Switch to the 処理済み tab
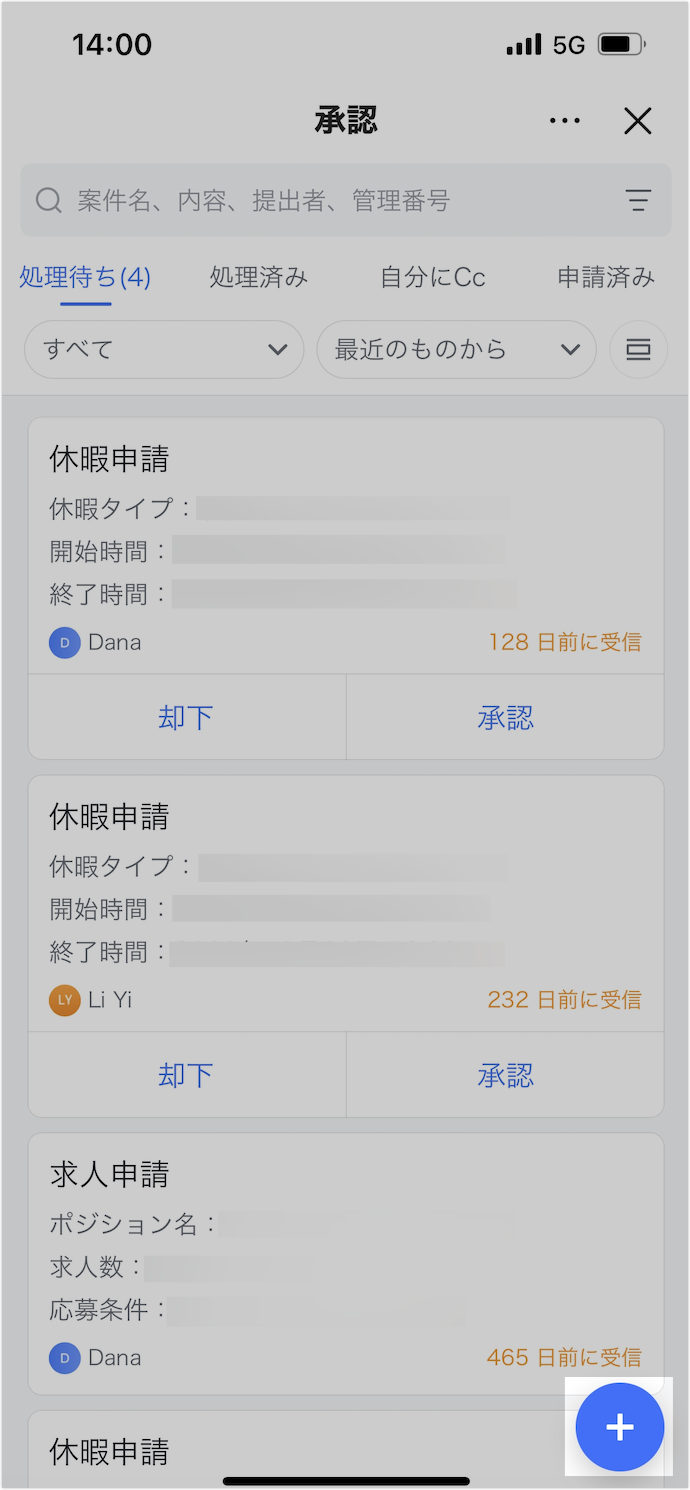 point(258,277)
